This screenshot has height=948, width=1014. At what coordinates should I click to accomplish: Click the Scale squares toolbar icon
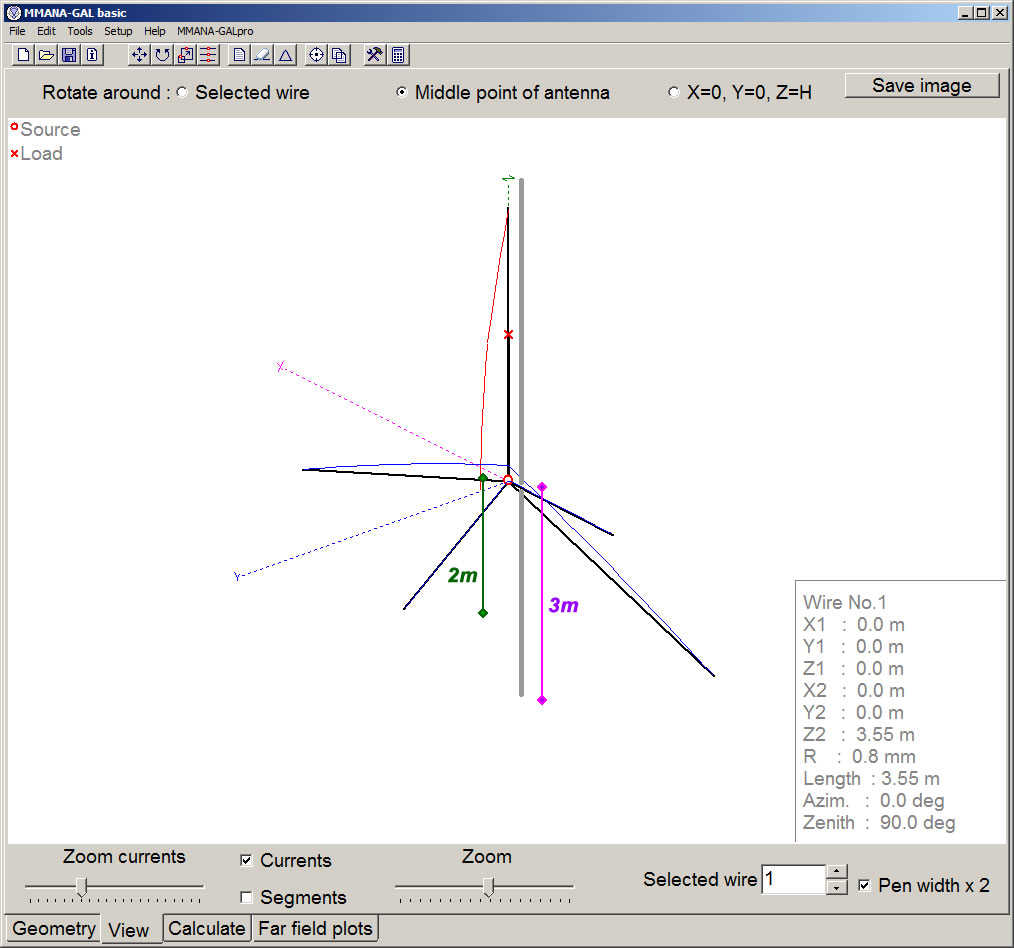click(x=186, y=55)
